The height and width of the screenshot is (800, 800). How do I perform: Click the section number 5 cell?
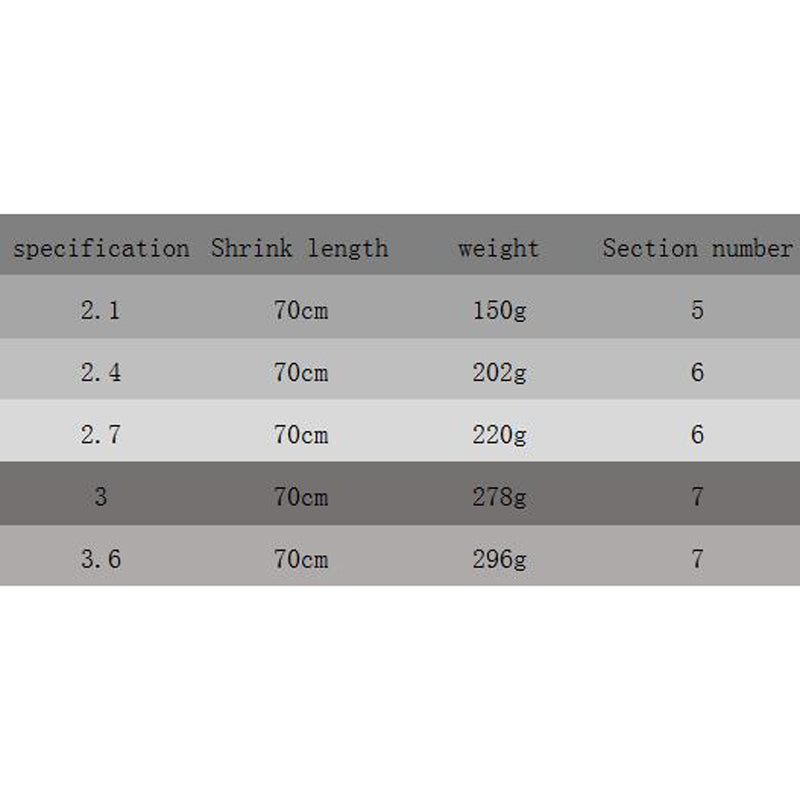pos(697,310)
